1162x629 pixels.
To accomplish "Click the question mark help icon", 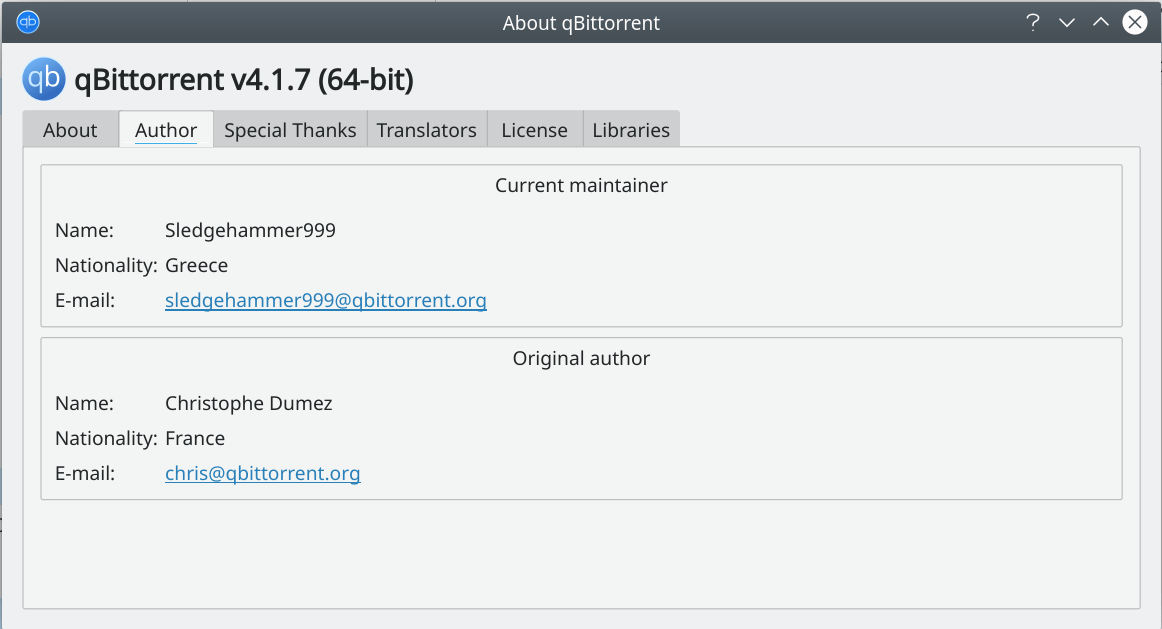I will point(1032,22).
